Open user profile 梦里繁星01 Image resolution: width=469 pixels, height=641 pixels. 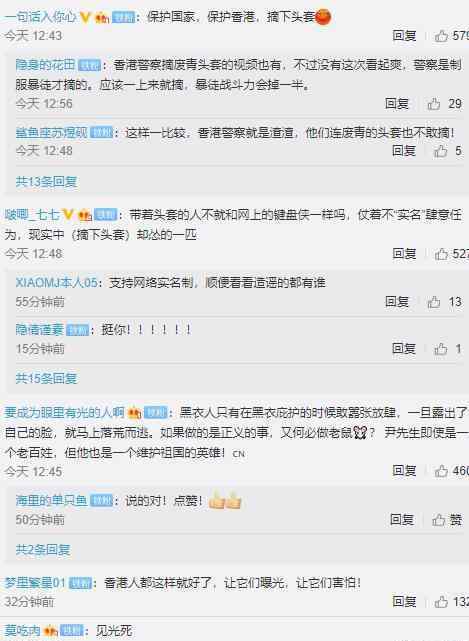click(35, 582)
